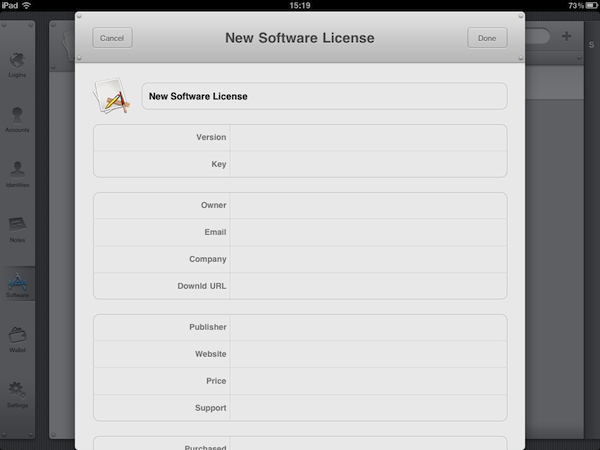Tap the Downld URL input field

tap(368, 286)
